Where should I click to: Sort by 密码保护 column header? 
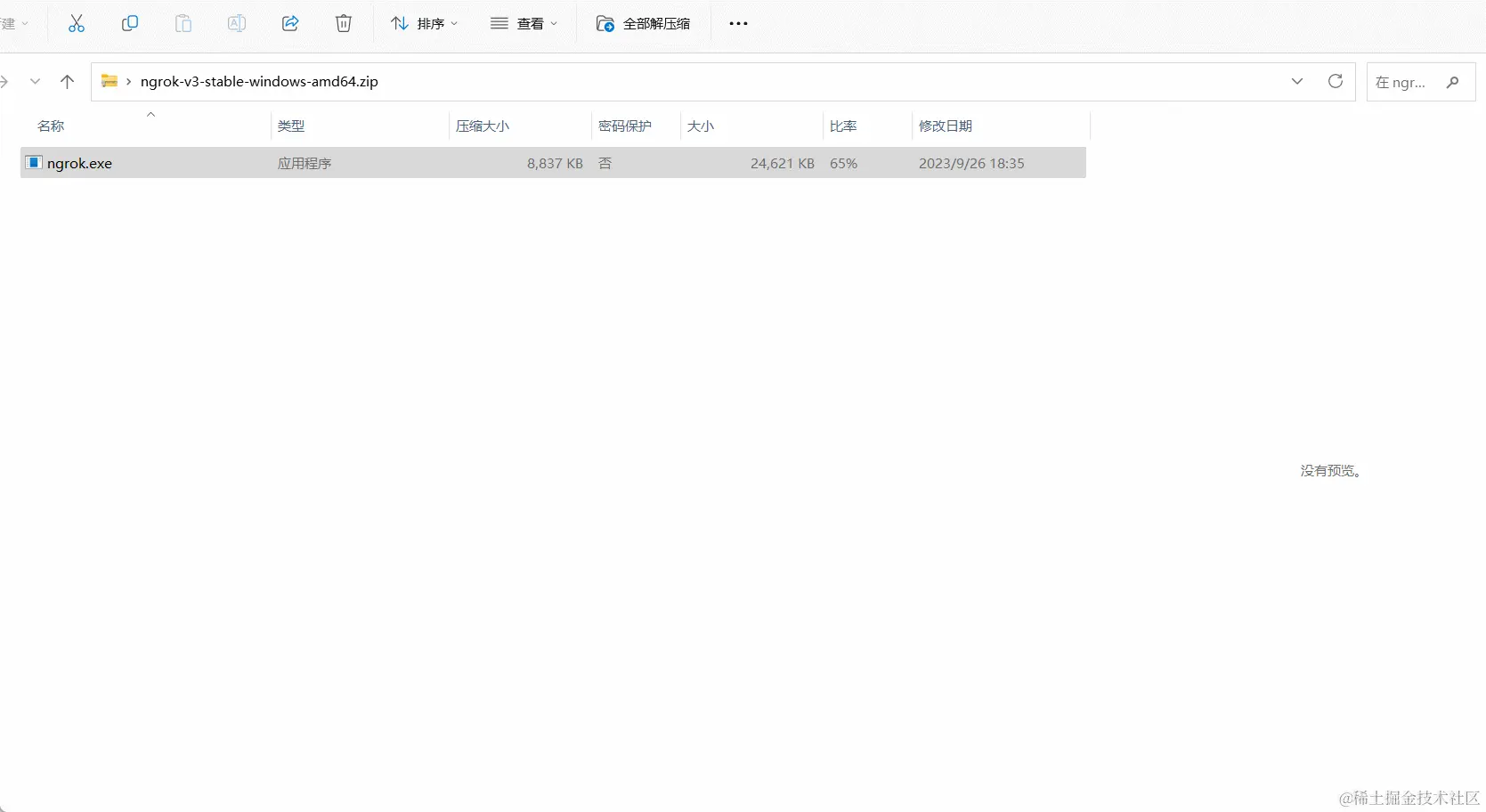pos(625,126)
